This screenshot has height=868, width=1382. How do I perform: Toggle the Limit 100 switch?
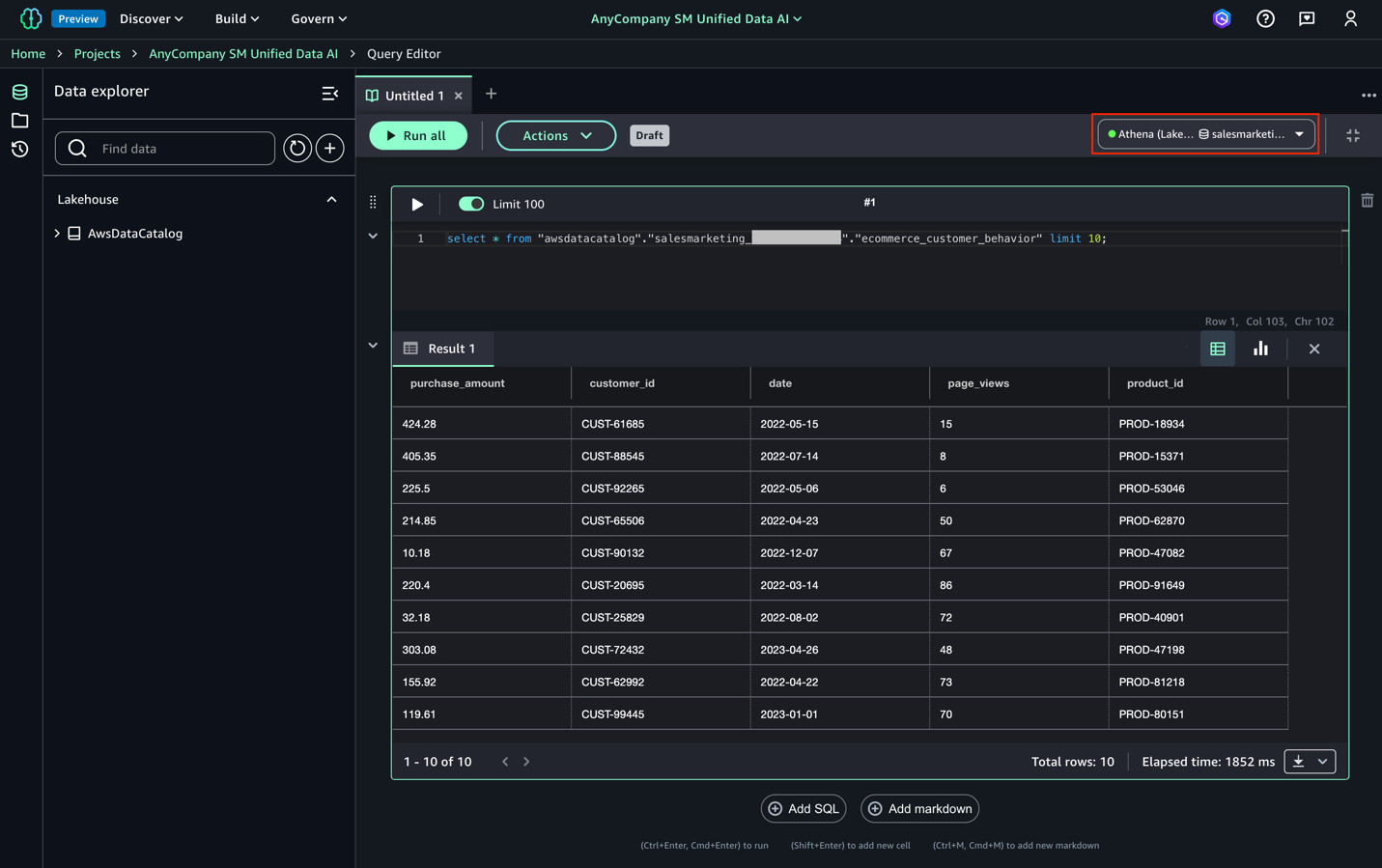[471, 204]
